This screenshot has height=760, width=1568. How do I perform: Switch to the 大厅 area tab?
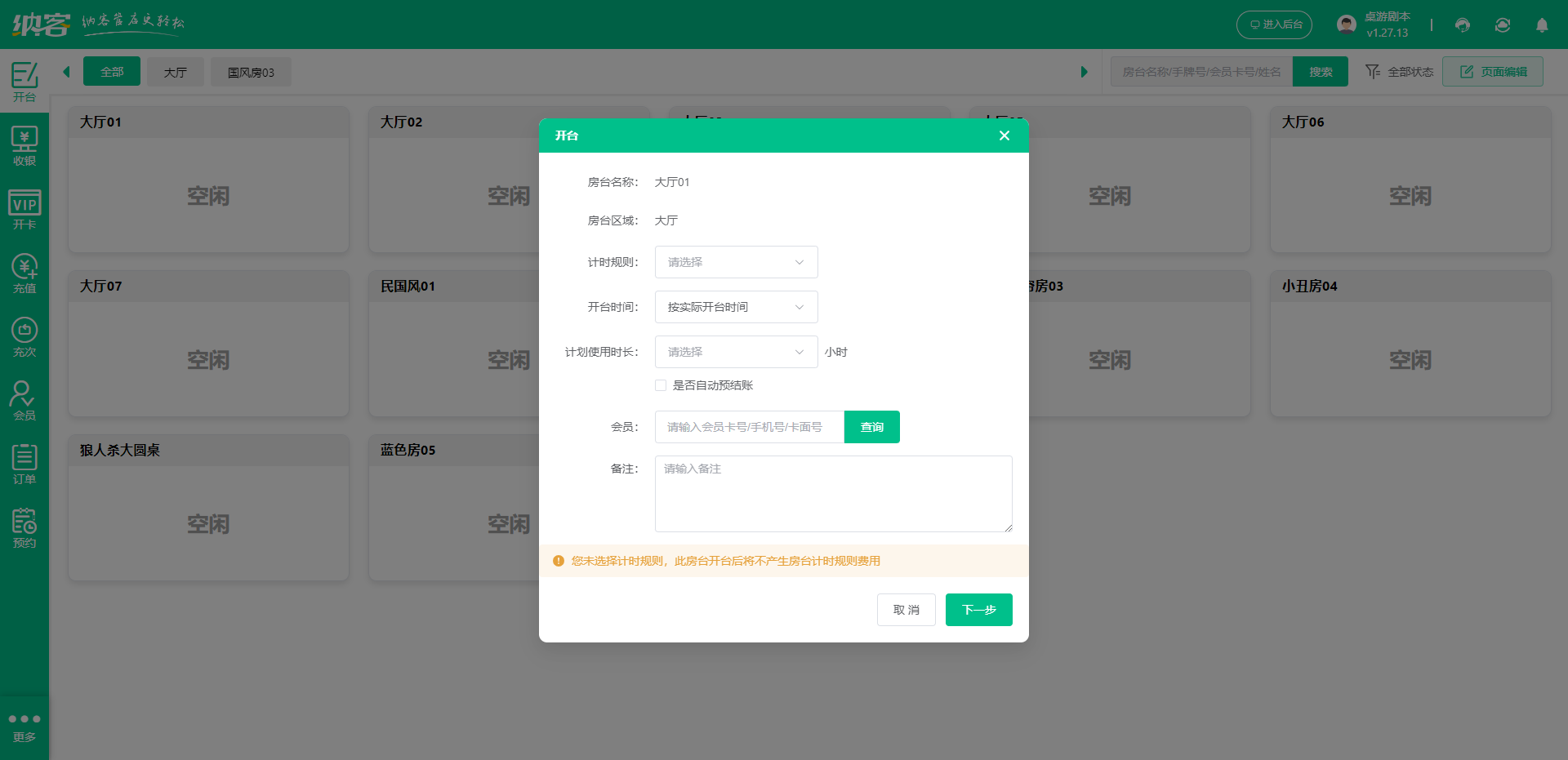175,72
